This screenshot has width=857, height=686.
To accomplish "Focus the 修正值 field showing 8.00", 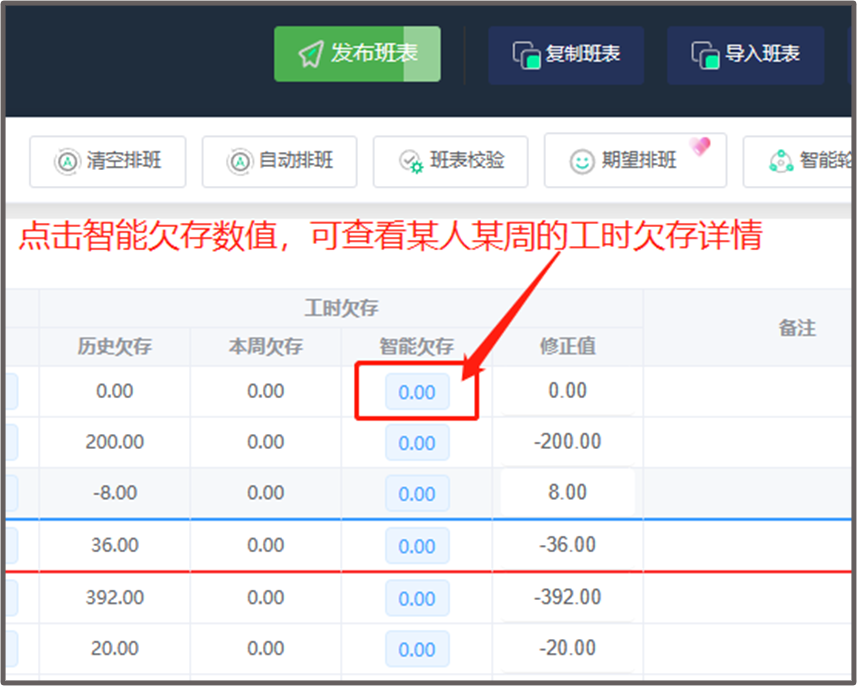I will click(x=568, y=493).
